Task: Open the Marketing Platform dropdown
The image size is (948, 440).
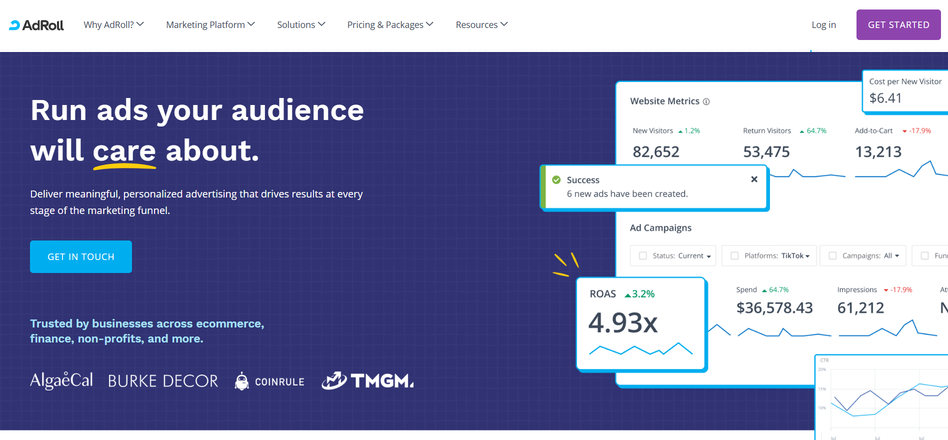Action: pos(210,25)
